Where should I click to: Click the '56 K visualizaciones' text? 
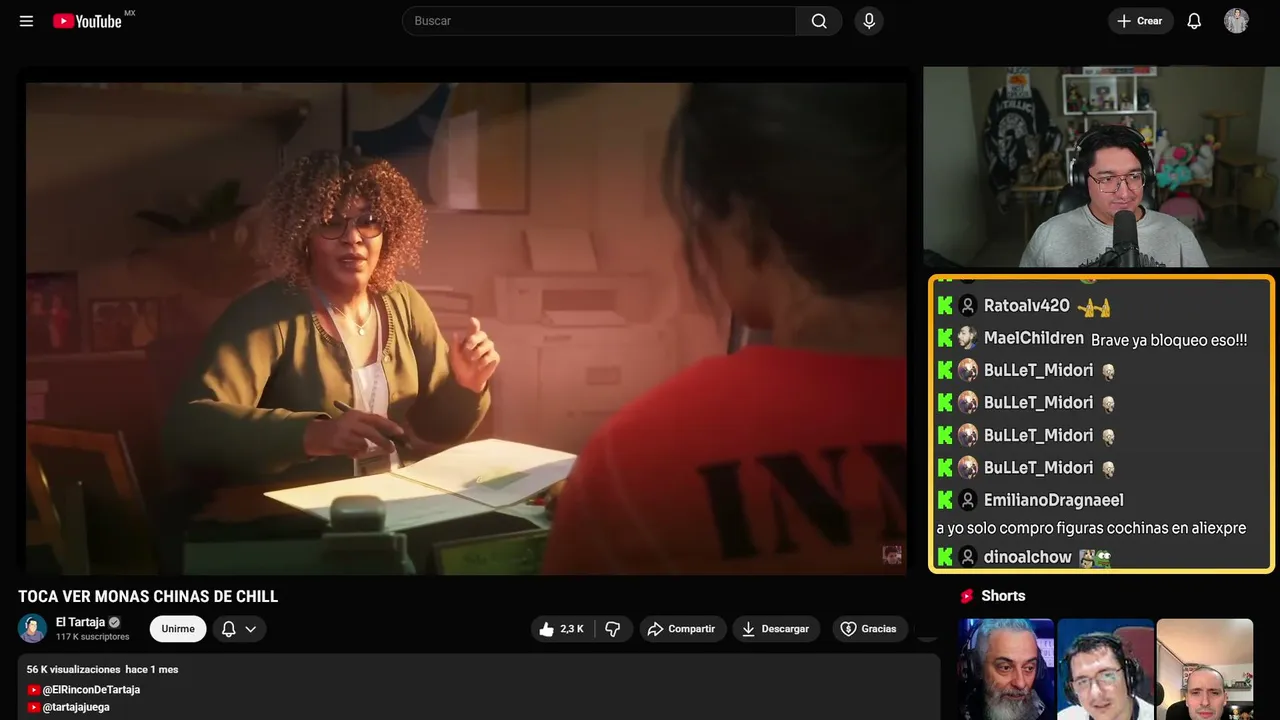coord(73,670)
